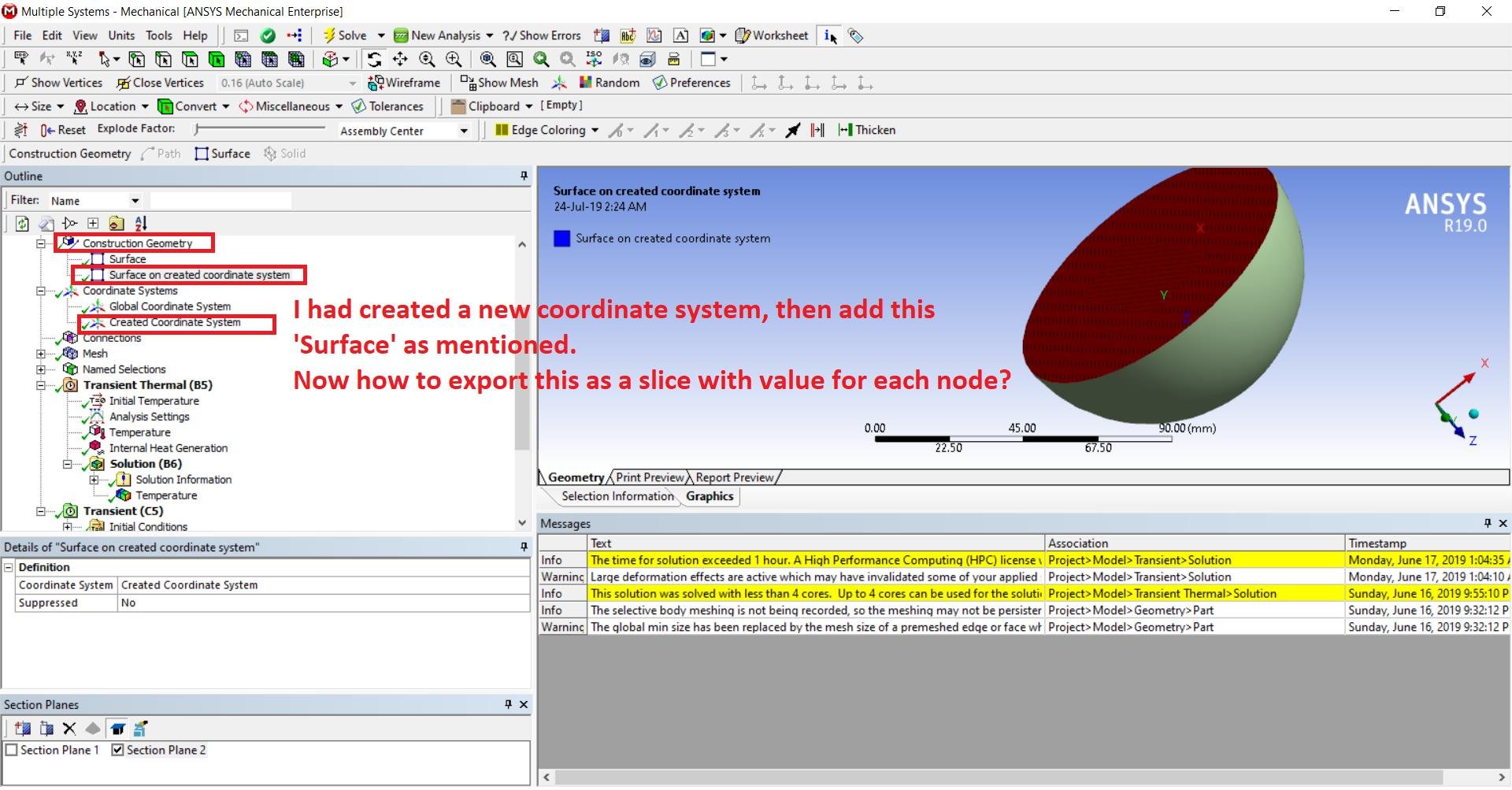The width and height of the screenshot is (1512, 790).
Task: Enable Section Plane 1 checkbox
Action: point(12,751)
